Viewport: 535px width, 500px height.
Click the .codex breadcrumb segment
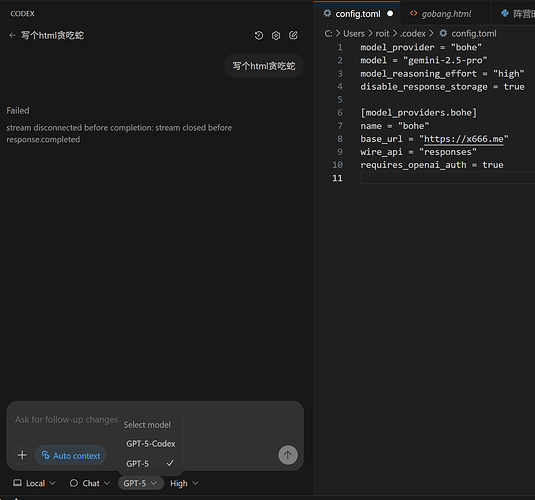[x=413, y=33]
